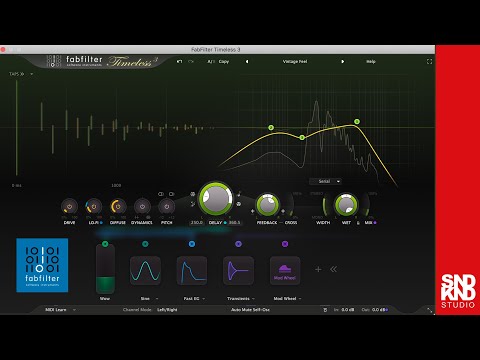Click the large Delay time knob
Screen dimensions: 480x360
216,199
